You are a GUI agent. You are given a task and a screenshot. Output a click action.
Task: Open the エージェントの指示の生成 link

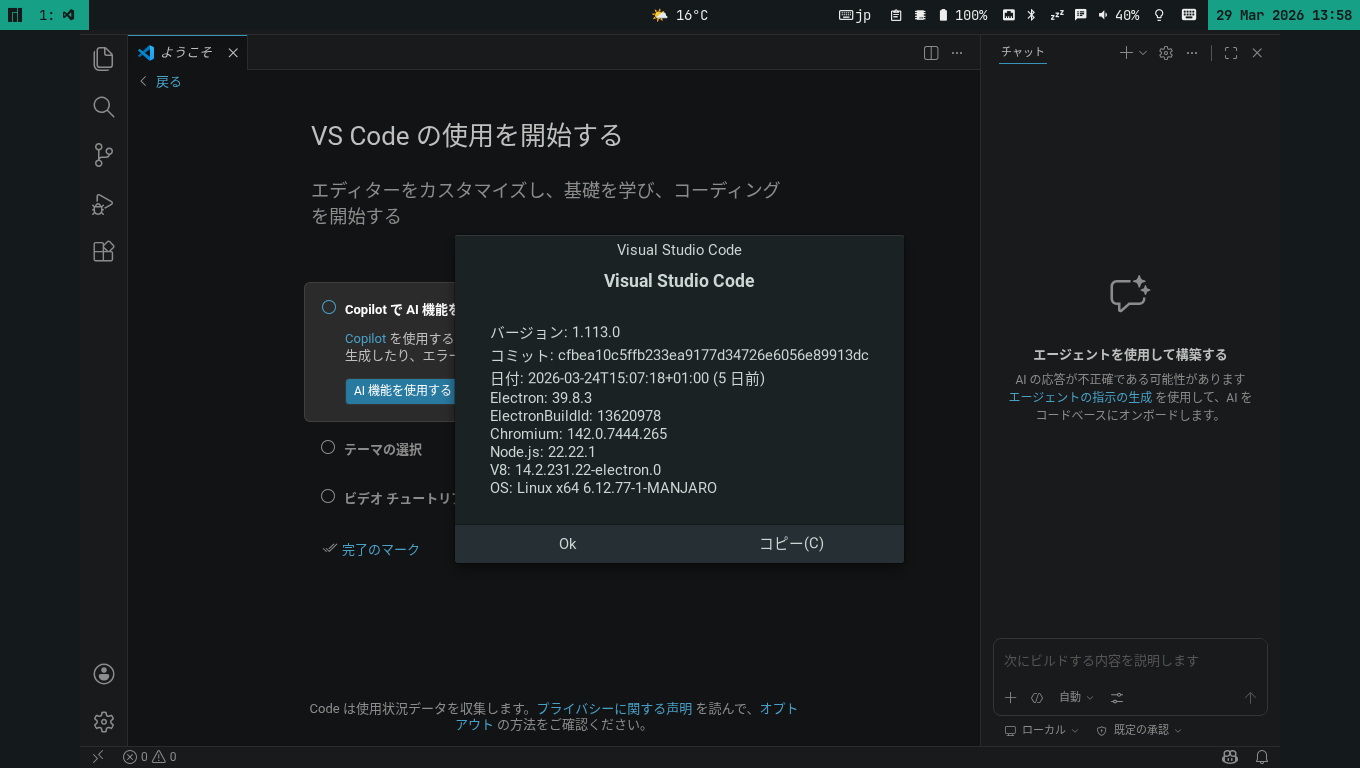(x=1080, y=397)
